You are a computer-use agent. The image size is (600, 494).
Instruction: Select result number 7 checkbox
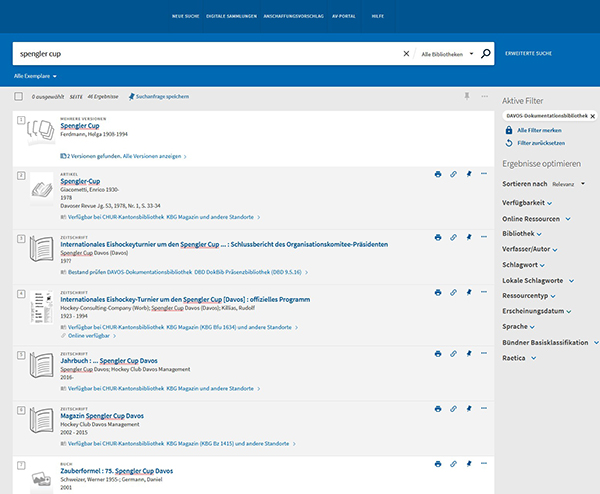[x=21, y=465]
